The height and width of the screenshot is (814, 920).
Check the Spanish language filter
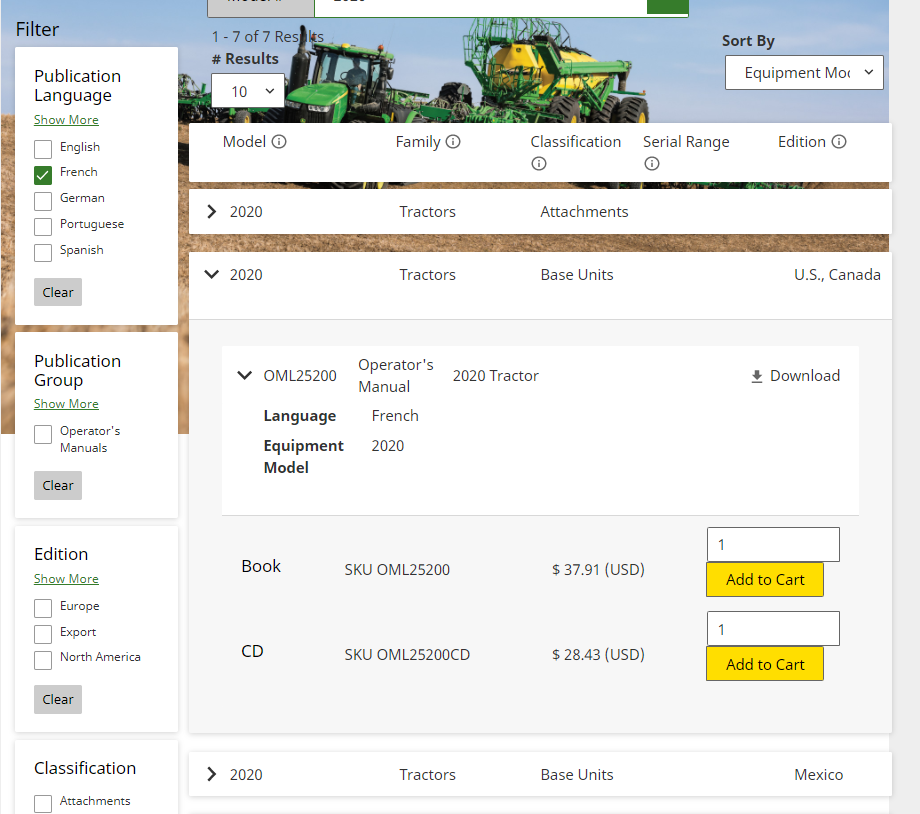[43, 252]
